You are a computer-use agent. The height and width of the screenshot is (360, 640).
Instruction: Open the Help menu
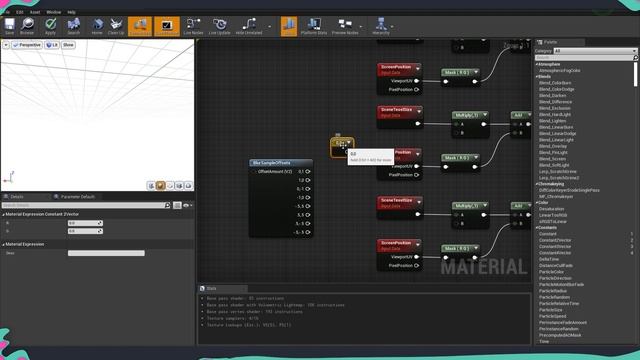pyautogui.click(x=71, y=12)
